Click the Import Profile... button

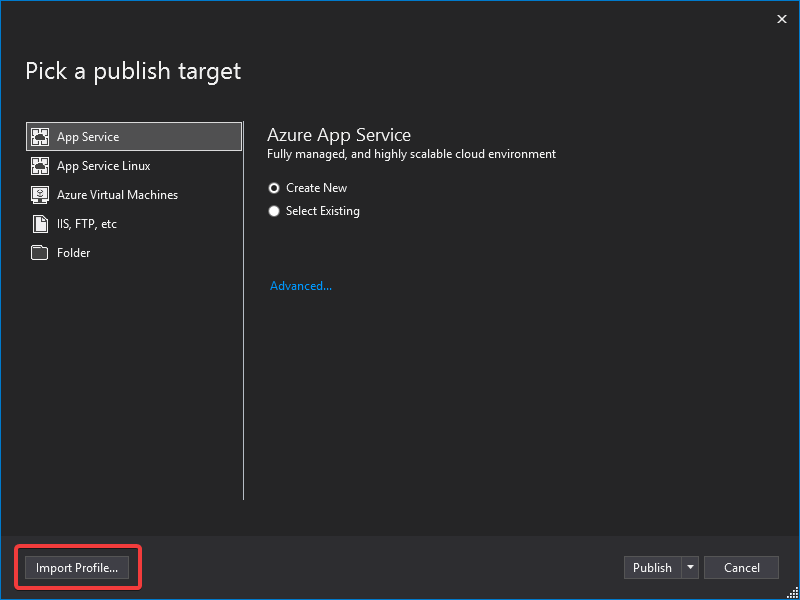[77, 568]
